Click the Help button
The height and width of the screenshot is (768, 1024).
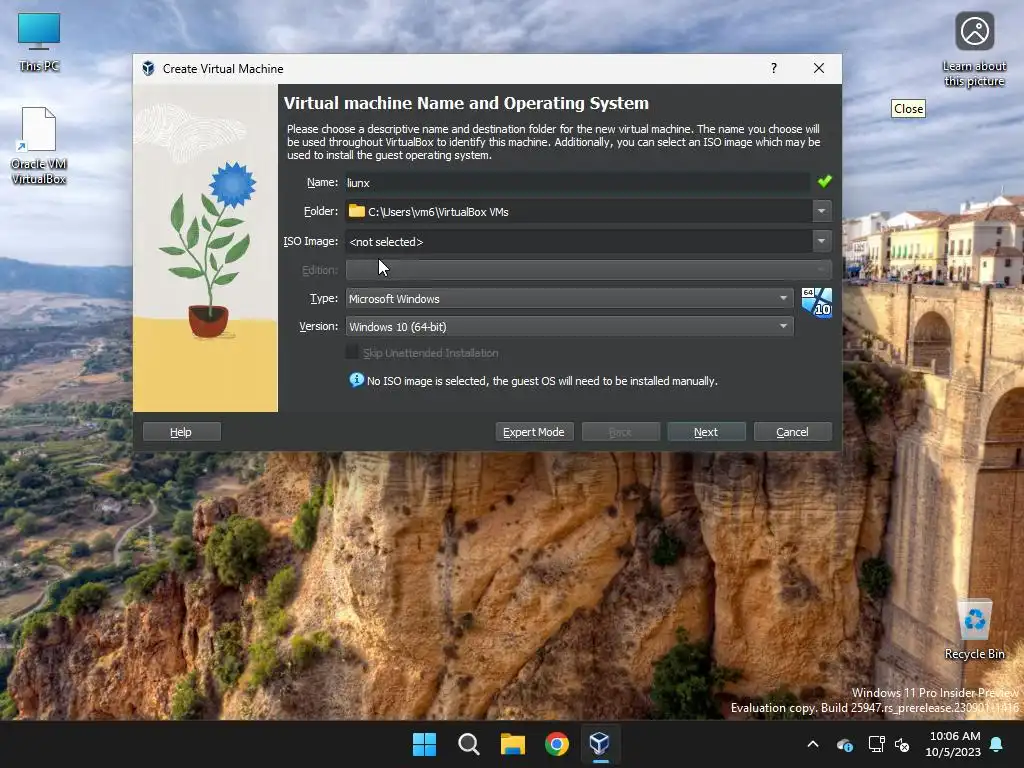coord(181,432)
